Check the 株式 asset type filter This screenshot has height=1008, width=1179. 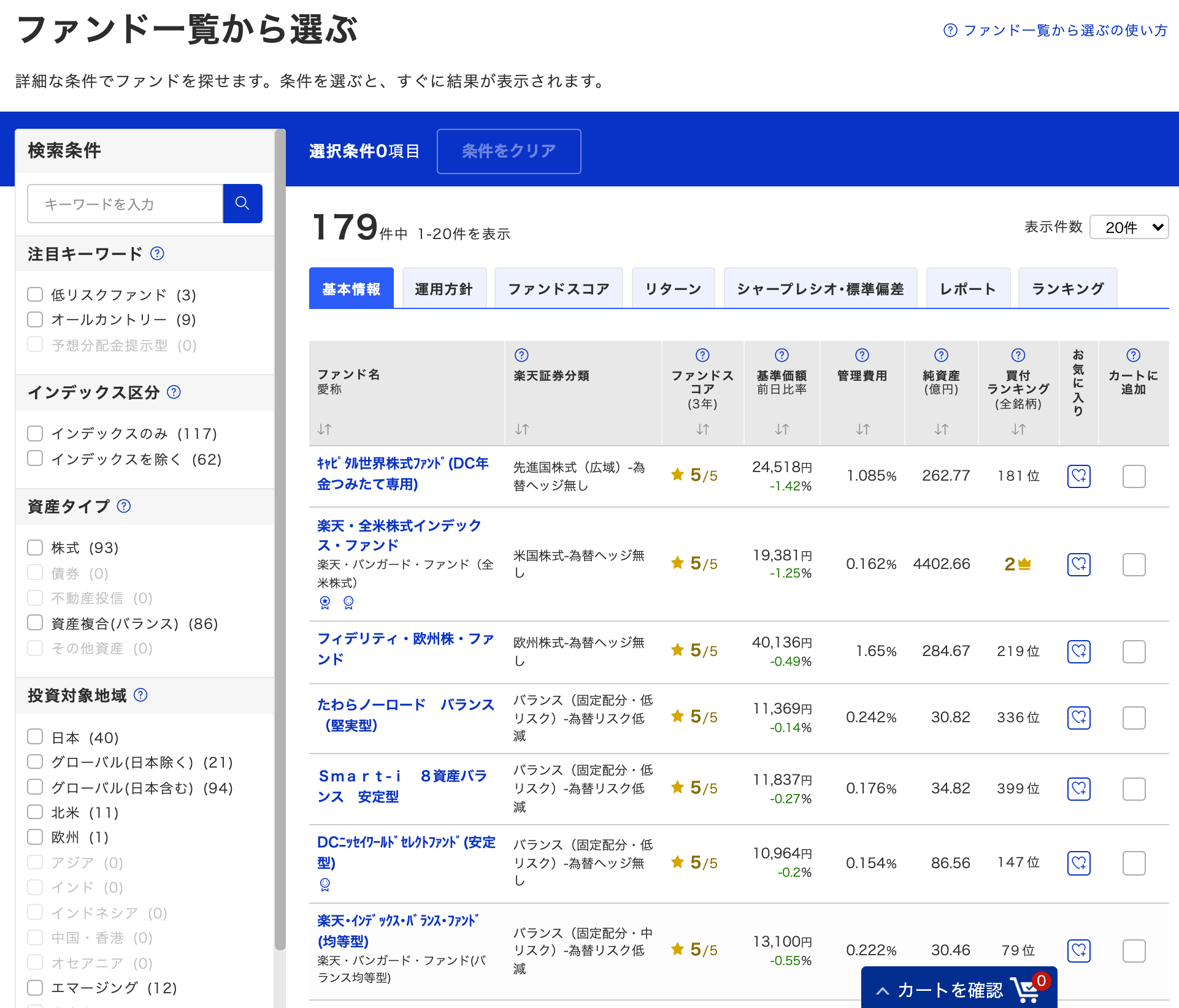coord(35,547)
